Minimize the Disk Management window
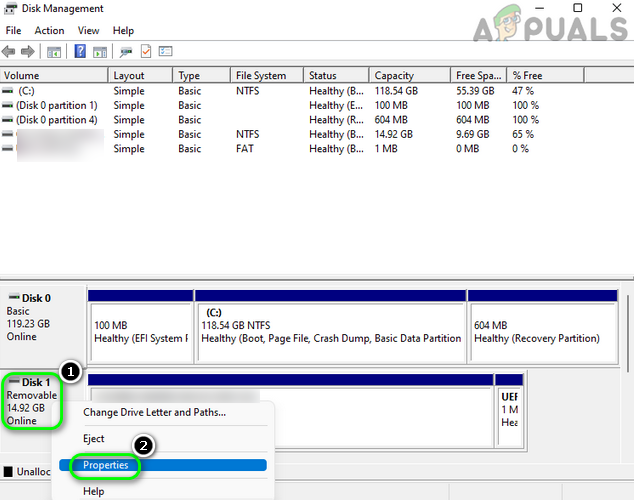 [x=539, y=8]
